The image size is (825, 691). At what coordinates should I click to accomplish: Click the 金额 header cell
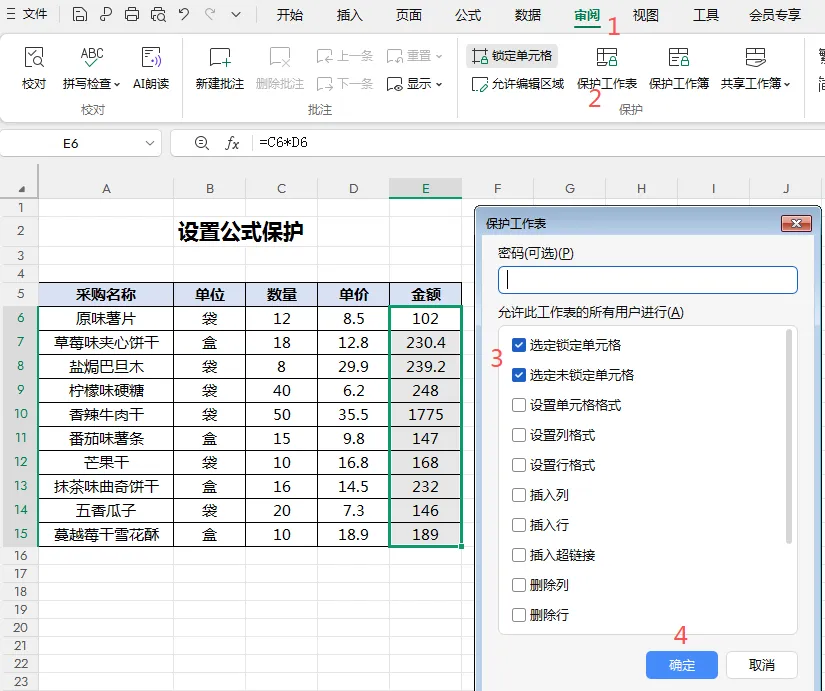[x=425, y=294]
